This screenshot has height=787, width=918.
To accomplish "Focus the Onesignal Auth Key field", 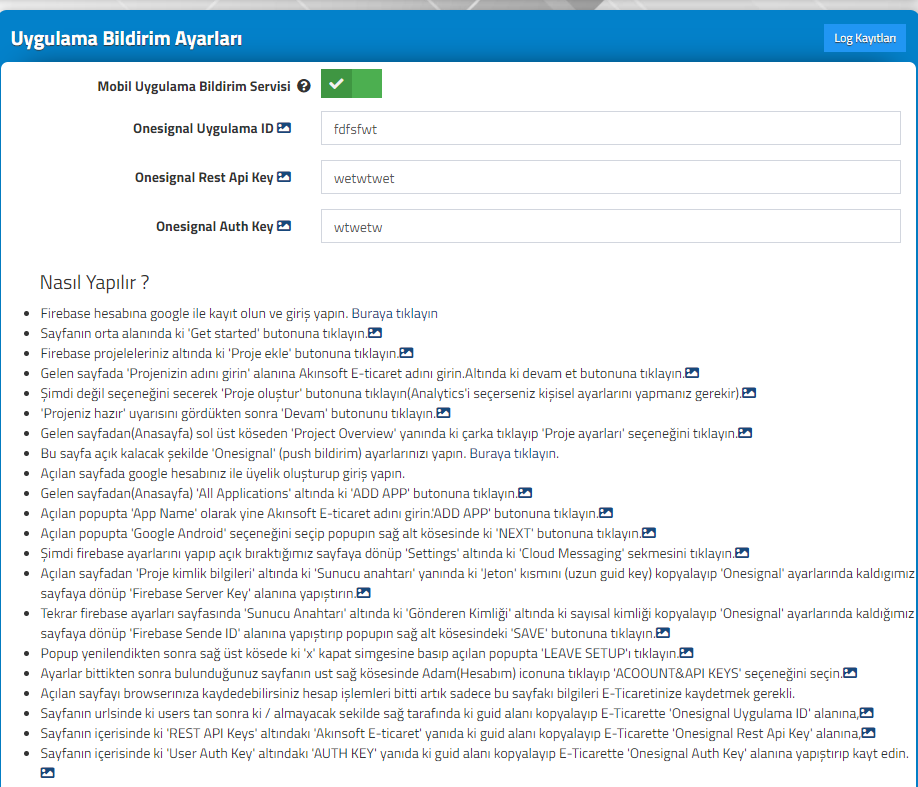I will tap(611, 227).
